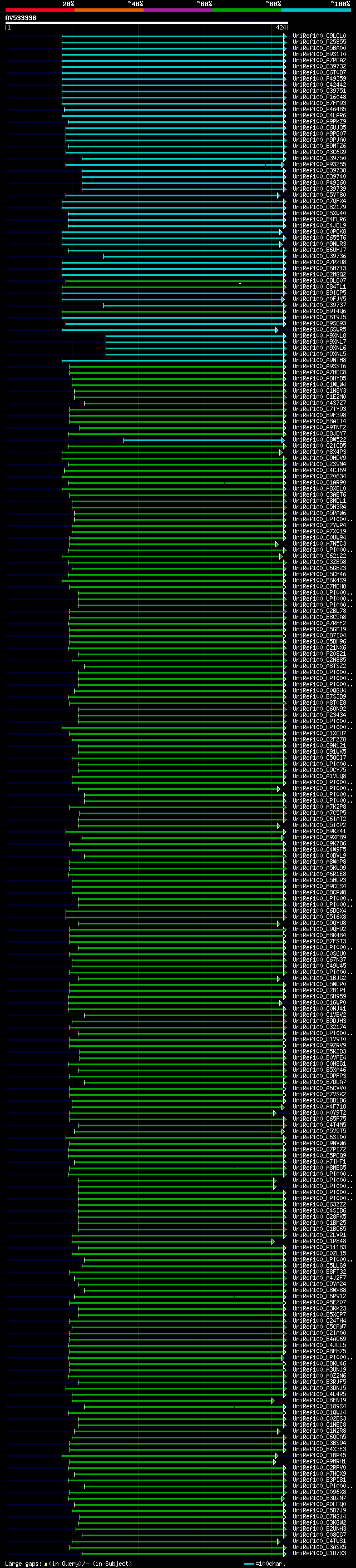Click label UniRef100_Q20634

coord(319,477)
